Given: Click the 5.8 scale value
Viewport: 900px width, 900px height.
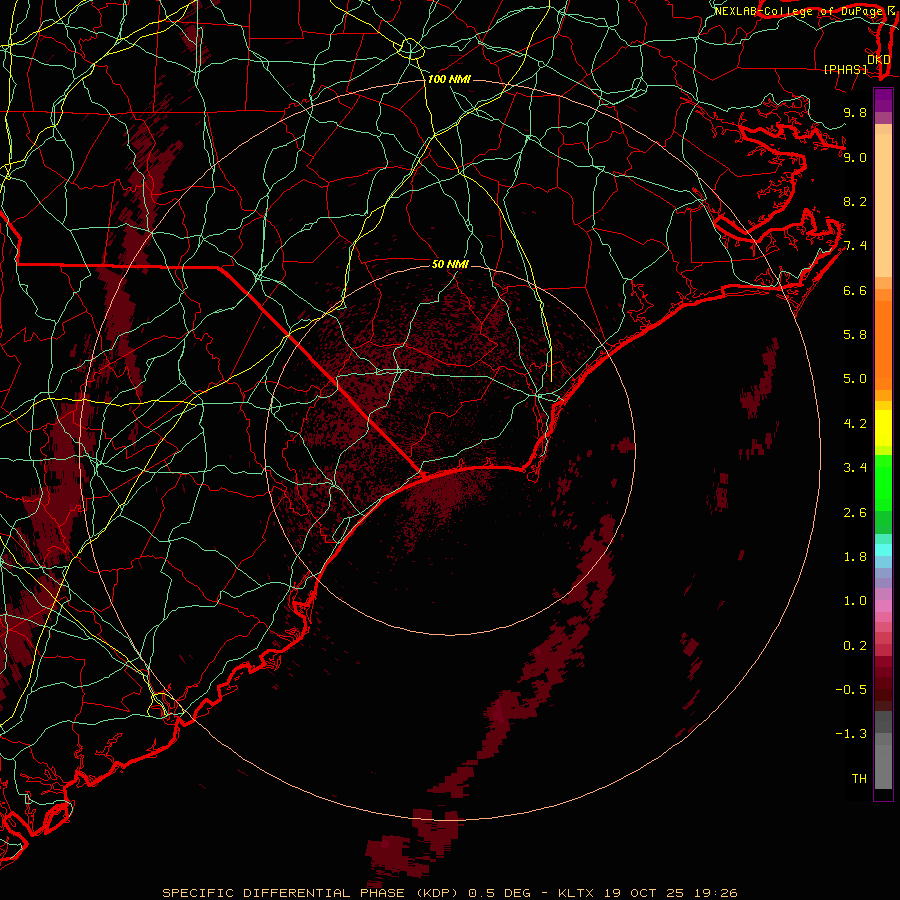Looking at the screenshot, I should pyautogui.click(x=855, y=335).
